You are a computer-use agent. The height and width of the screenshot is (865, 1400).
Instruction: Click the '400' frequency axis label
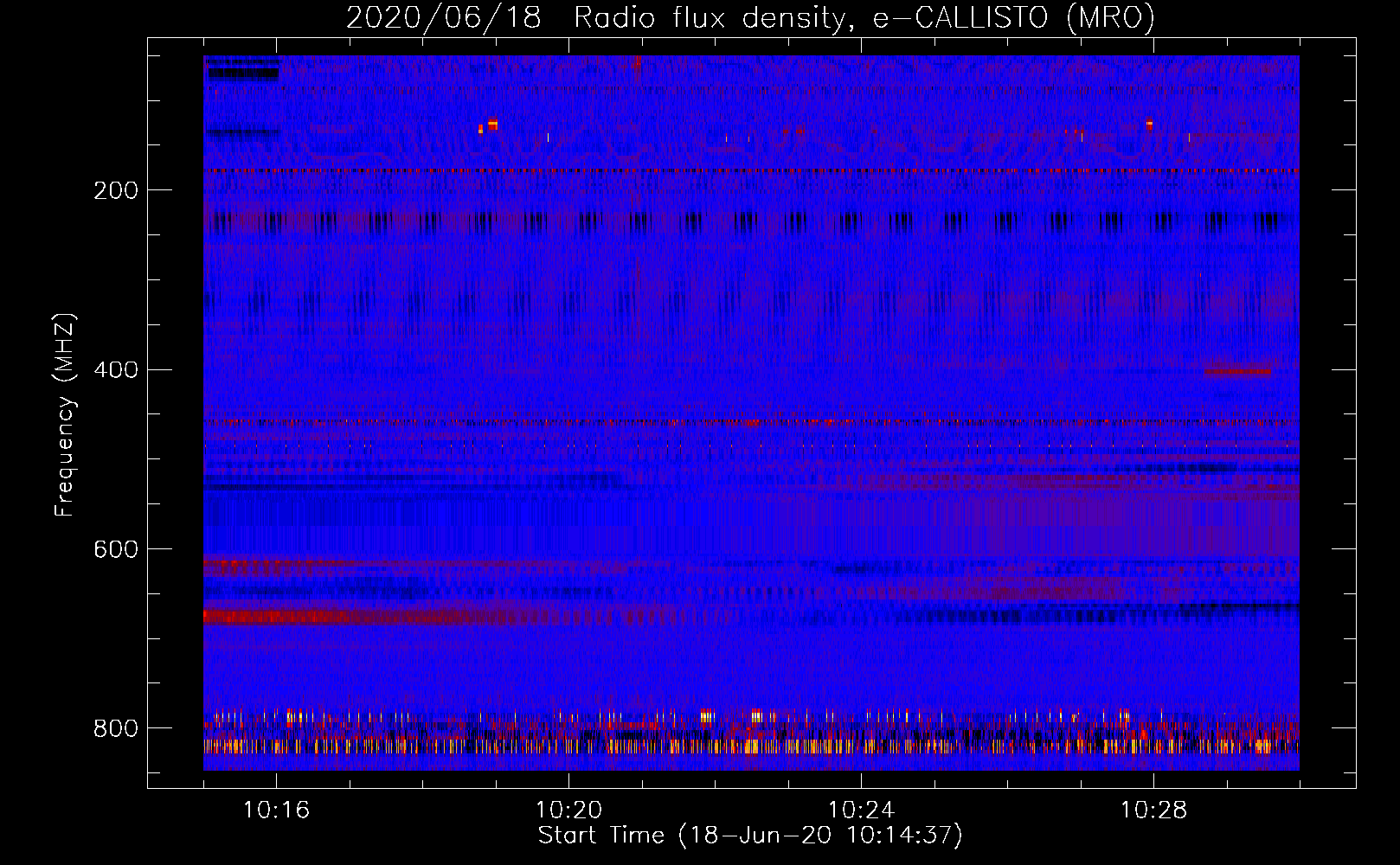click(x=116, y=371)
